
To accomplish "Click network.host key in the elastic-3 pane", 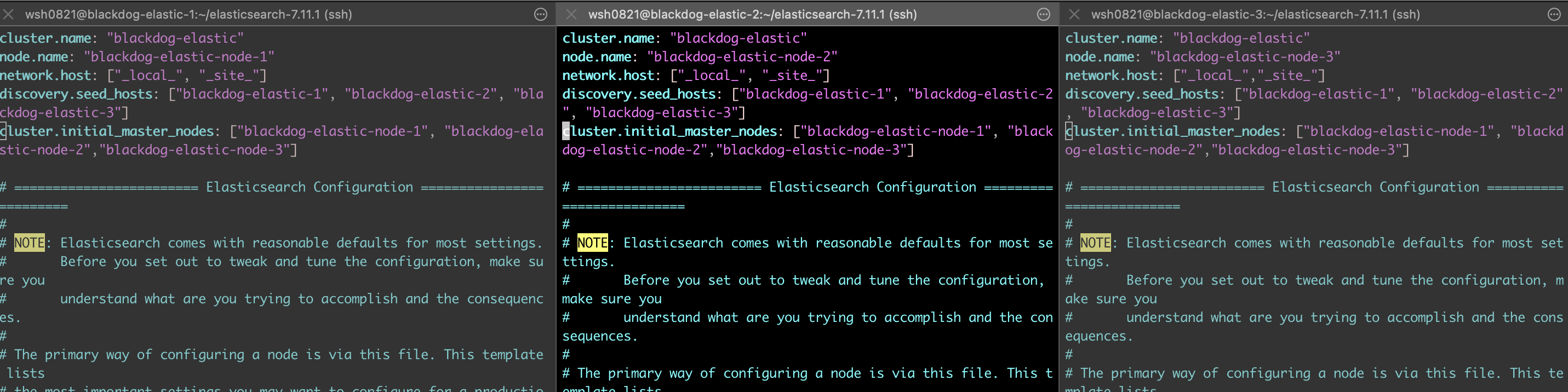I will (1111, 76).
